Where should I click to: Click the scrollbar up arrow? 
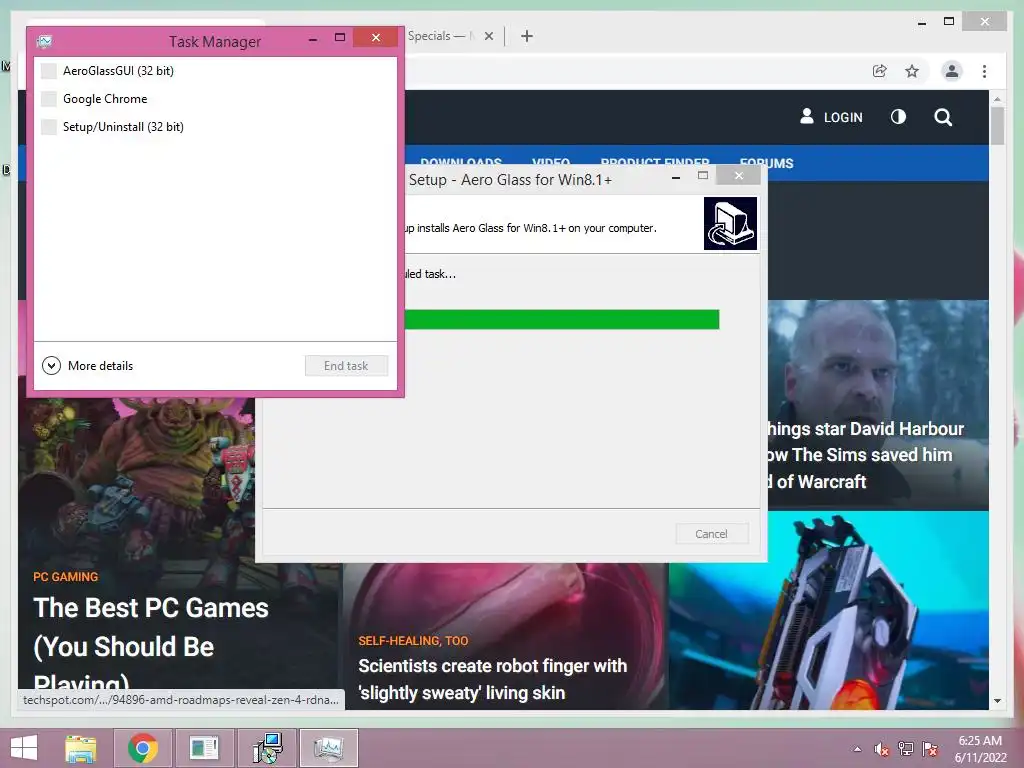(997, 99)
